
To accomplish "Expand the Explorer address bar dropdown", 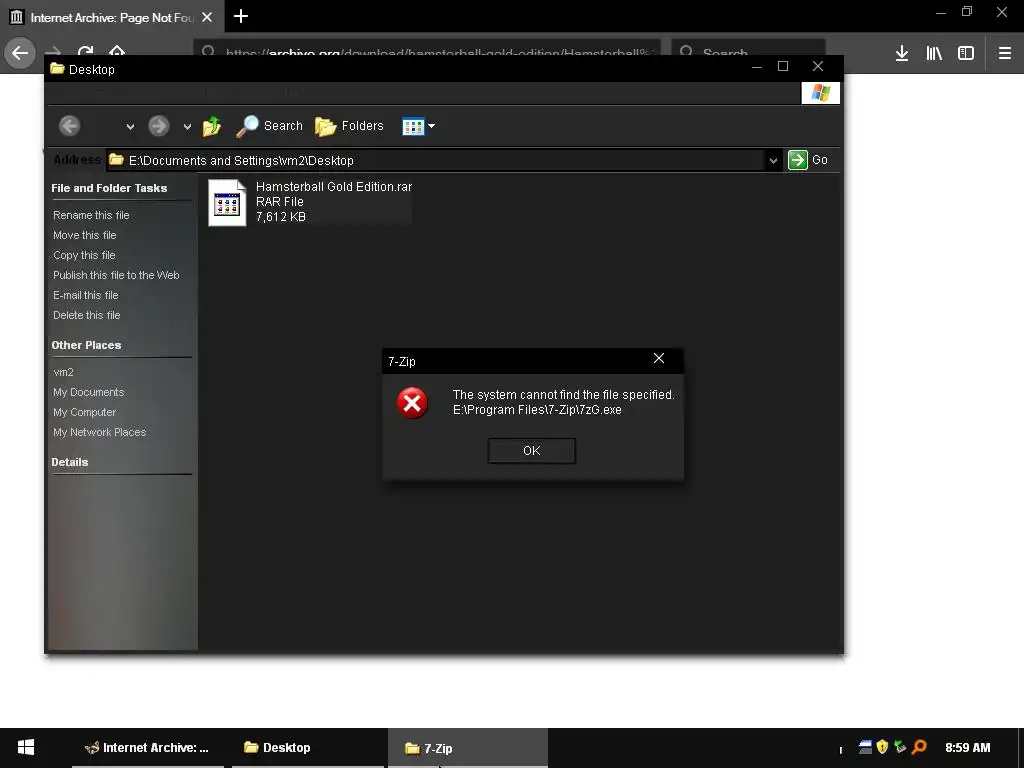I will (x=773, y=160).
